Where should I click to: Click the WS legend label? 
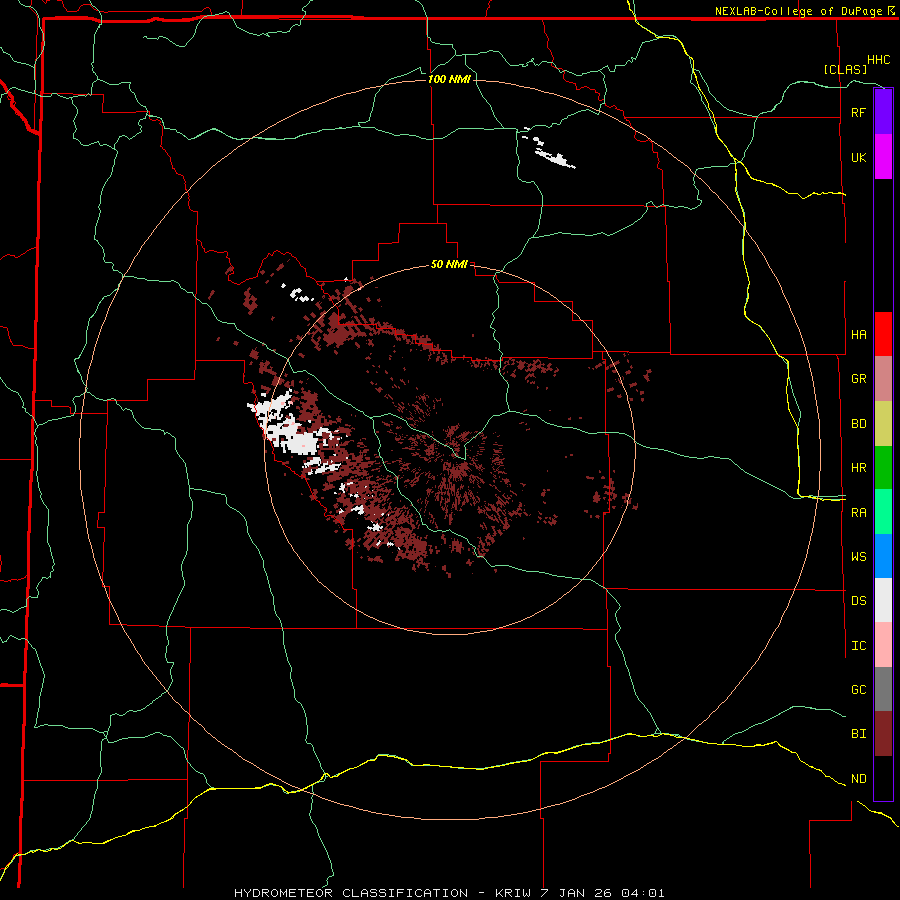[858, 556]
